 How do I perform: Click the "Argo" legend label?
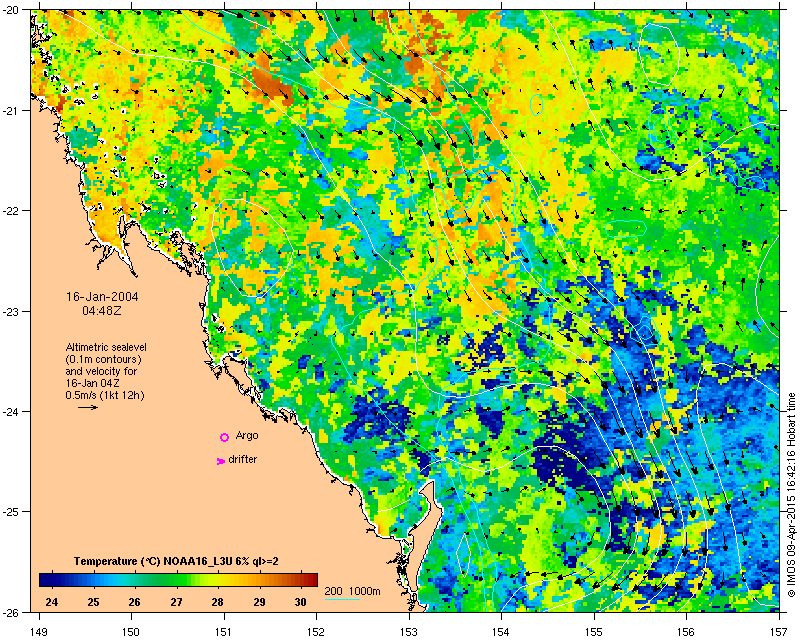[x=247, y=436]
